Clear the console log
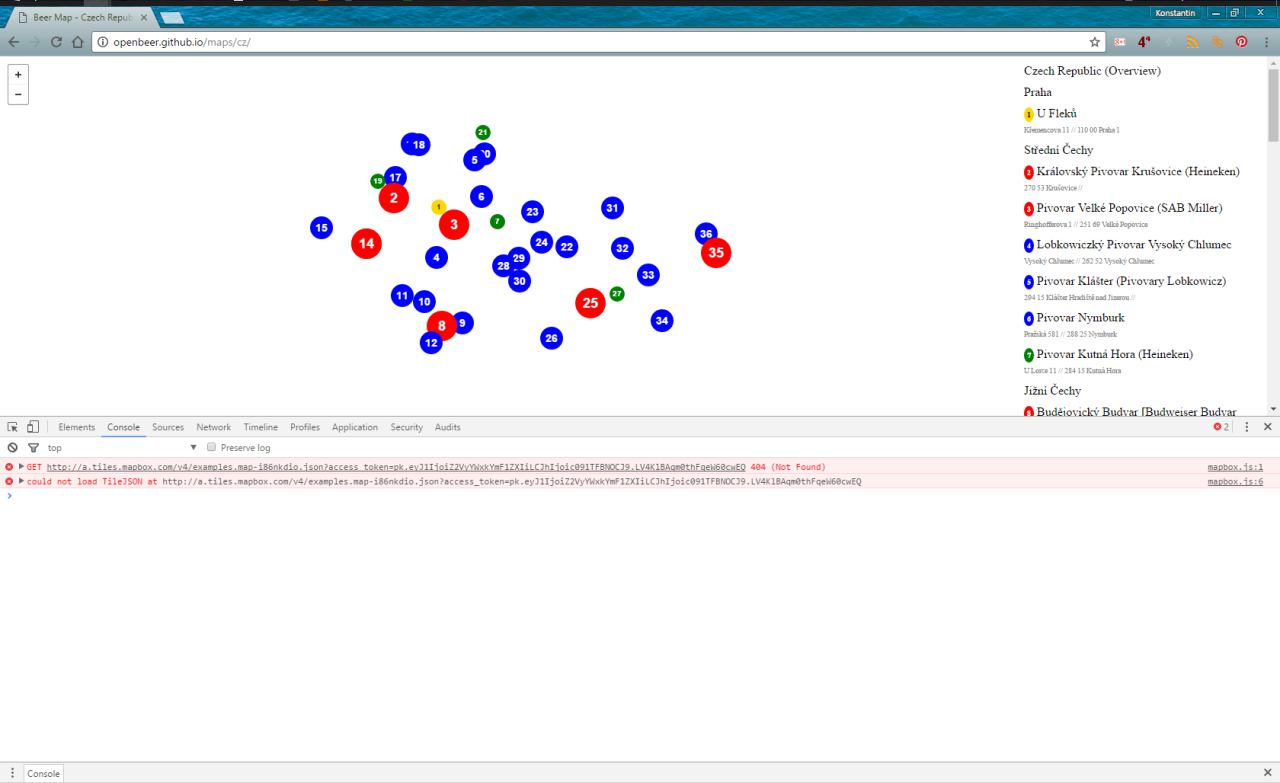1280x783 pixels. click(13, 448)
